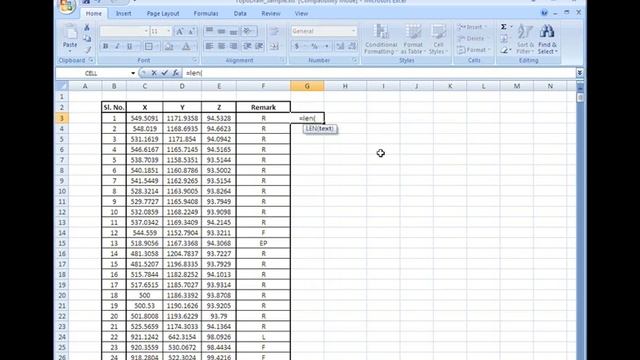Click the Font Color letter A icon
This screenshot has width=640, height=360.
[x=186, y=47]
